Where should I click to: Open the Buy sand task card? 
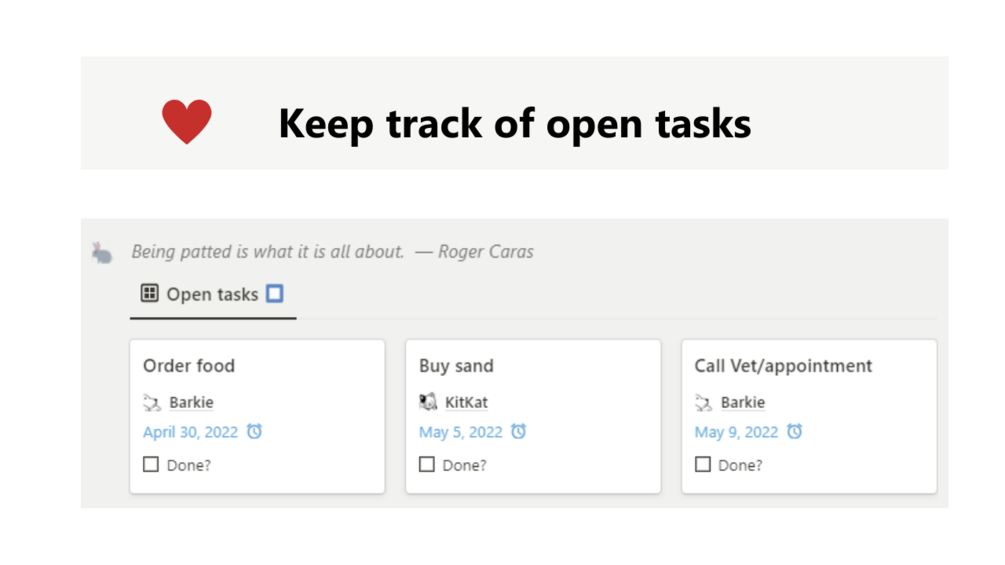click(456, 366)
